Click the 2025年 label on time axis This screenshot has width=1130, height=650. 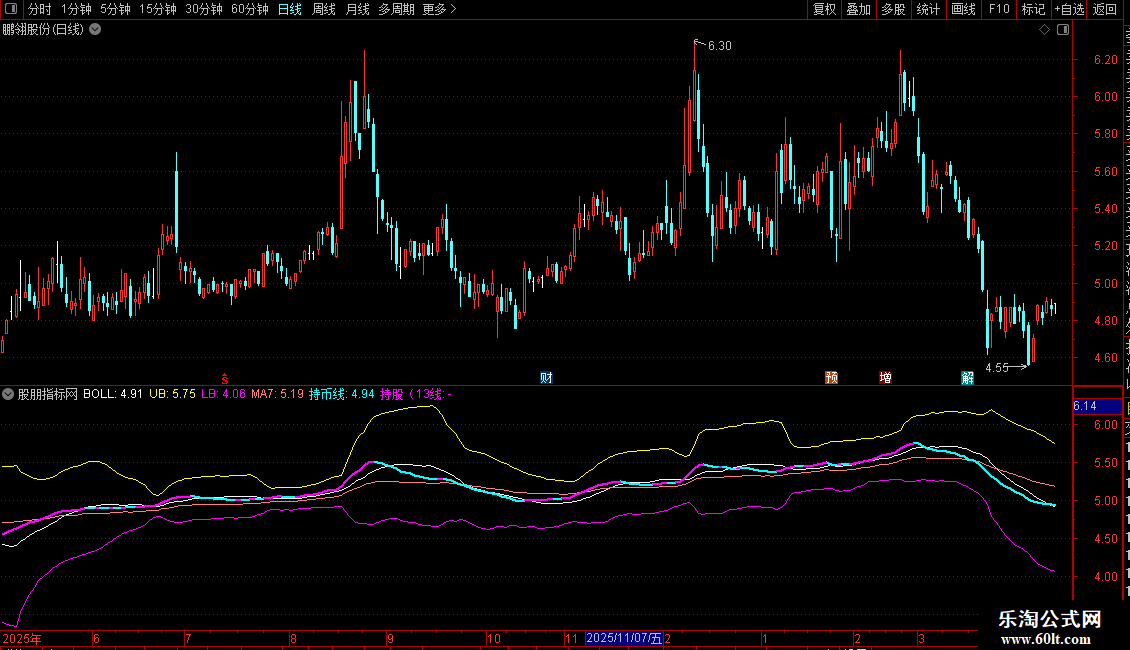click(x=22, y=638)
